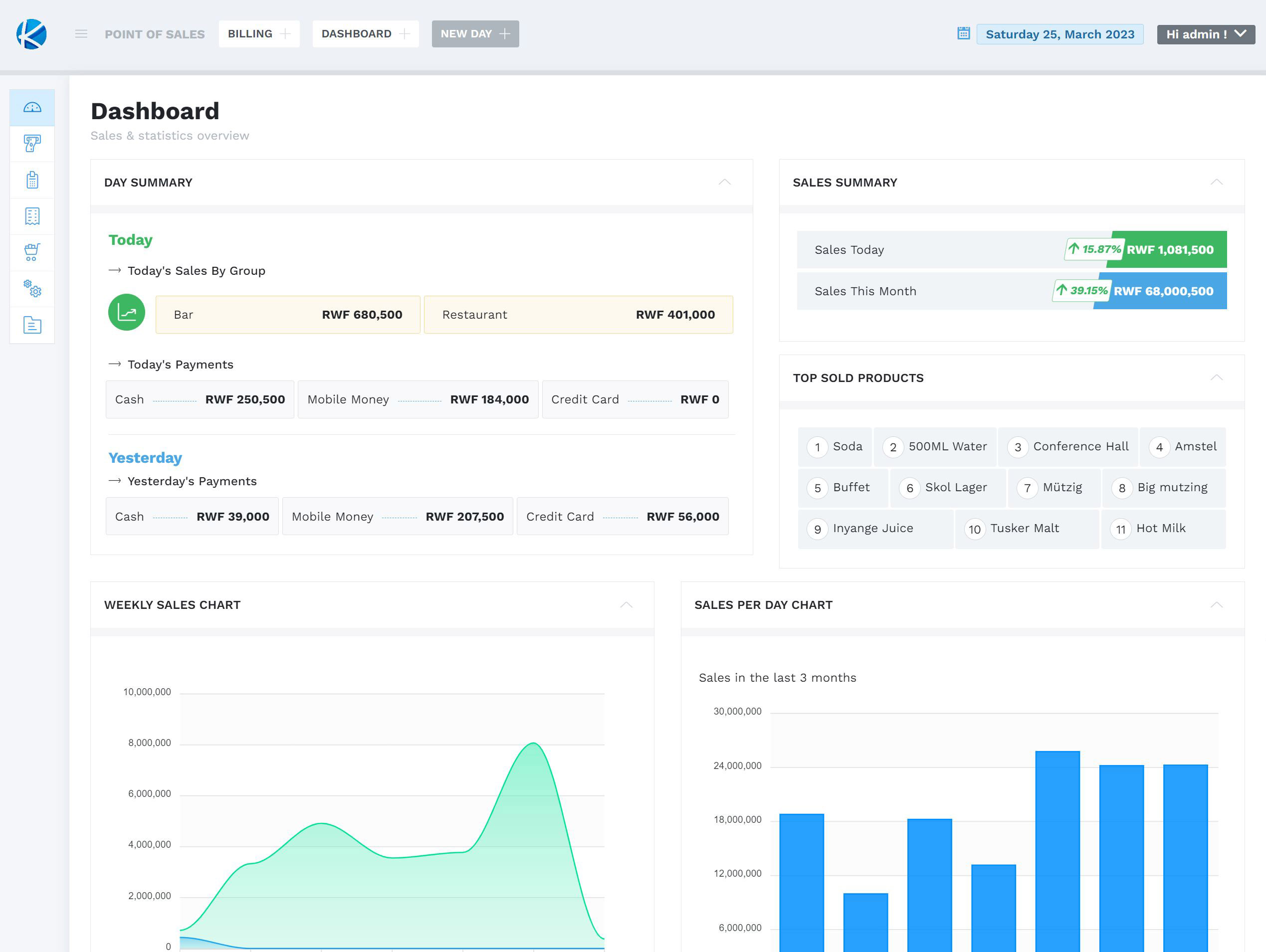Image resolution: width=1266 pixels, height=952 pixels.
Task: Click the calendar icon near the date
Action: pos(963,34)
